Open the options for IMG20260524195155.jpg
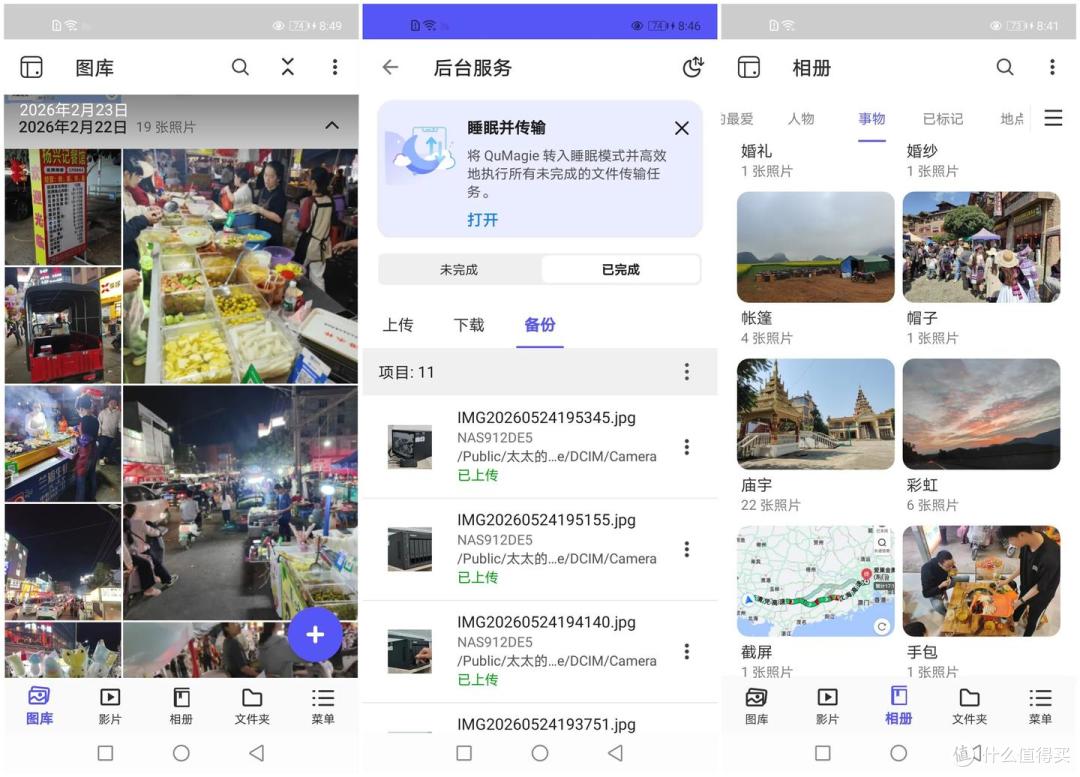Viewport: 1080px width, 777px height. tap(687, 549)
